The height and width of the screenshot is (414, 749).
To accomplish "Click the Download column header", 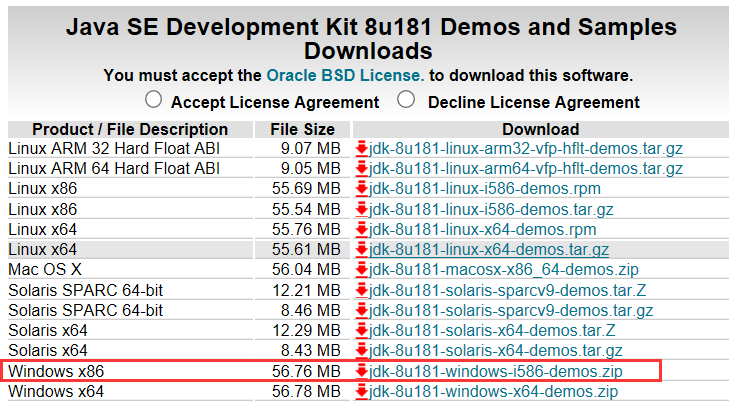I will [541, 129].
